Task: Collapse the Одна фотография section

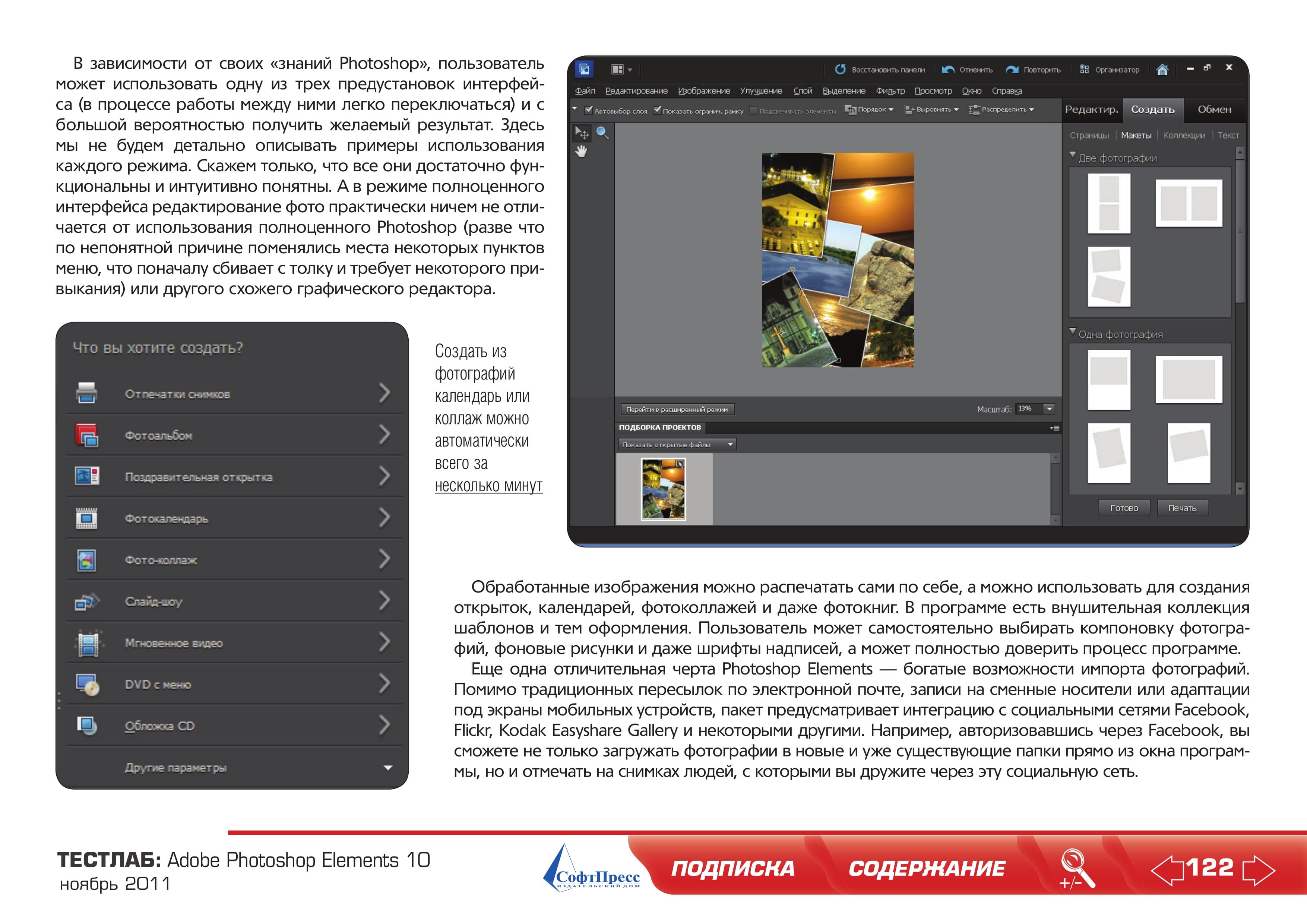Action: coord(1073,331)
